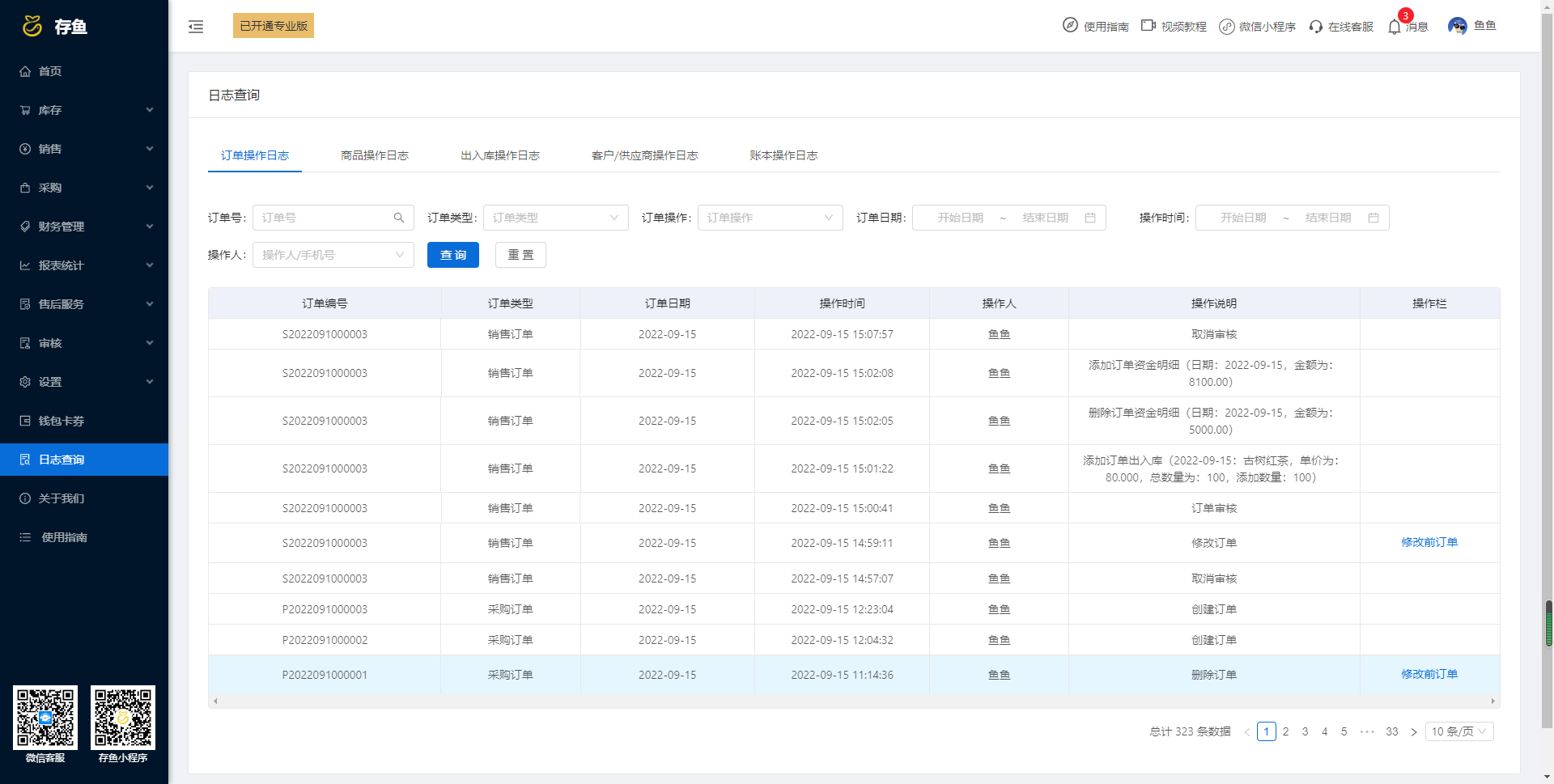Expand the 财务管理 menu chevron

150,227
